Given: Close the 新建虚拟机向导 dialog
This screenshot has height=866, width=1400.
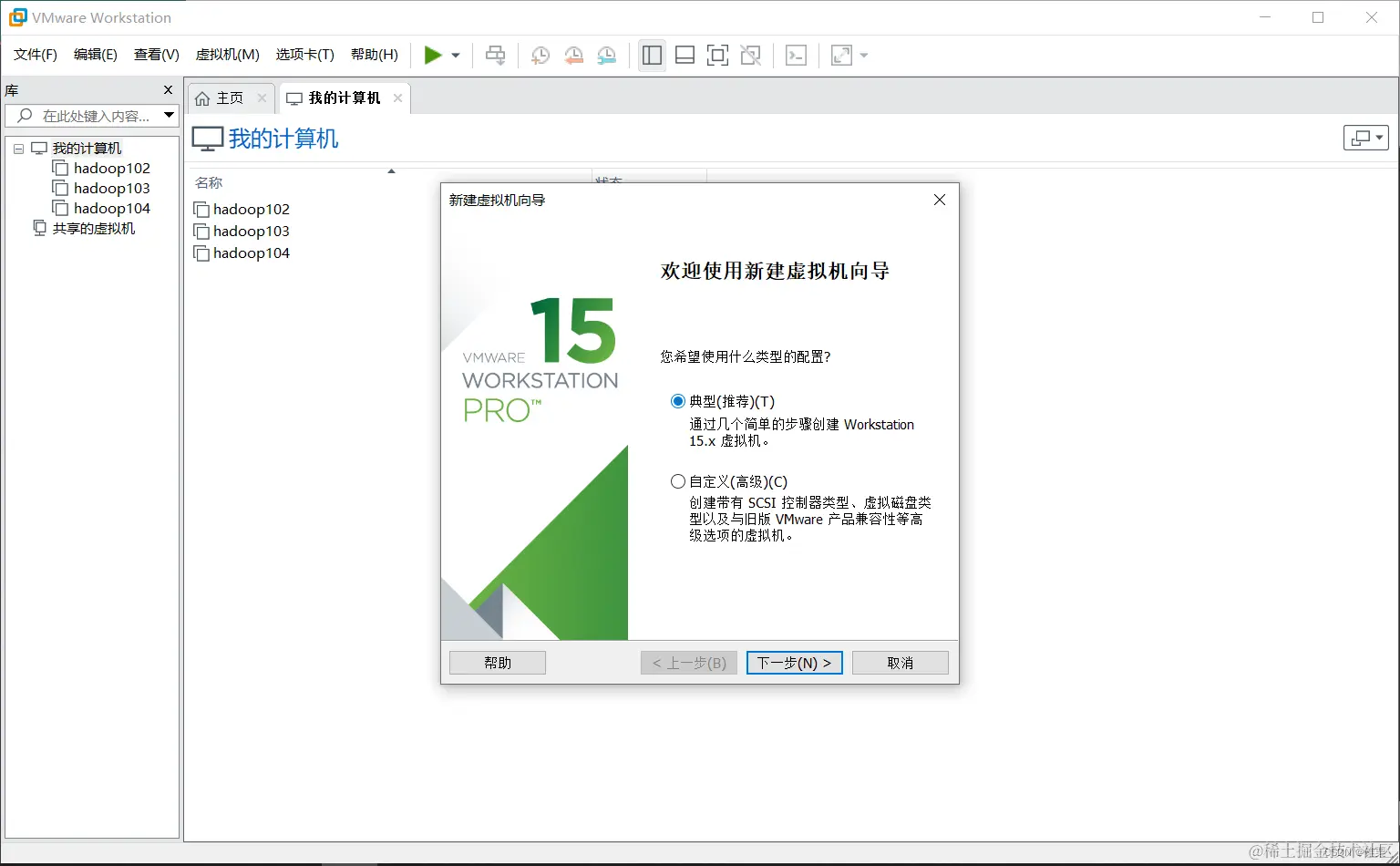Looking at the screenshot, I should pyautogui.click(x=940, y=200).
